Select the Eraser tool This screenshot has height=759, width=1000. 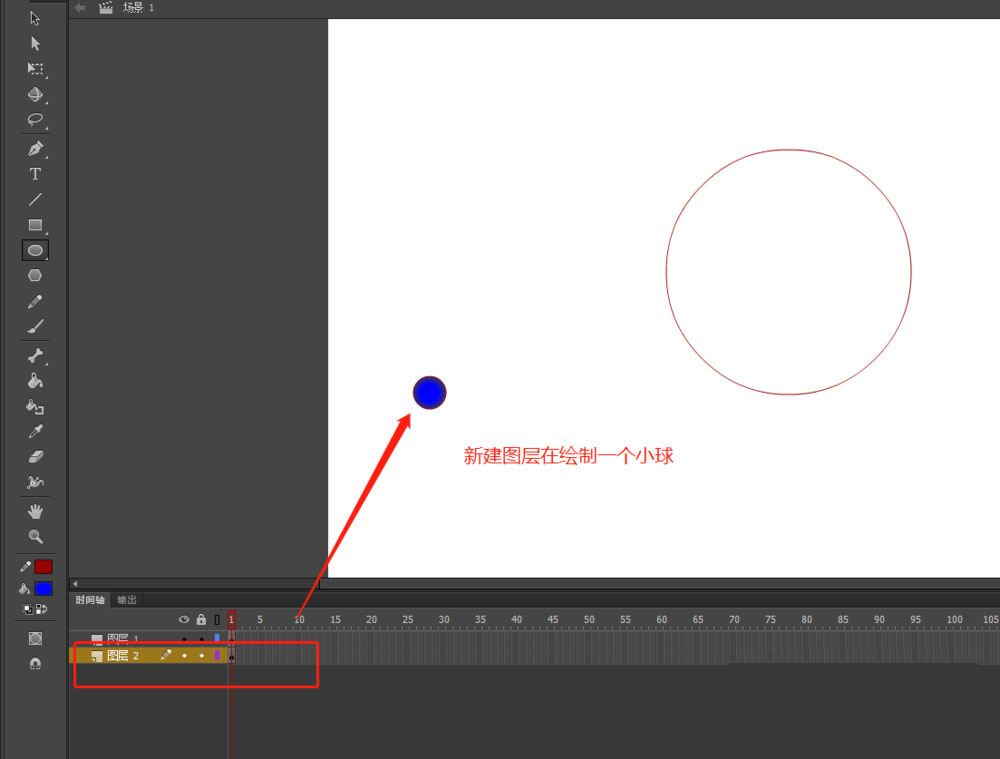pos(35,457)
